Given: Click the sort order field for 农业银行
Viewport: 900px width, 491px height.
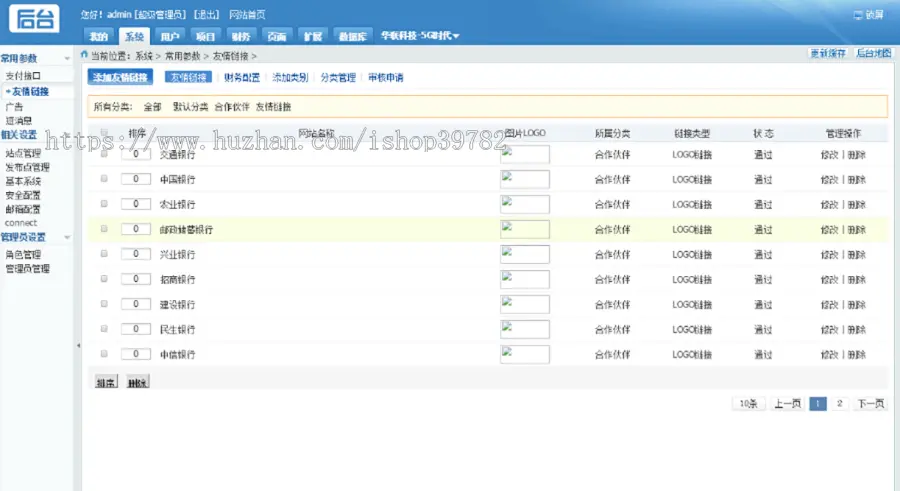Looking at the screenshot, I should coord(135,204).
